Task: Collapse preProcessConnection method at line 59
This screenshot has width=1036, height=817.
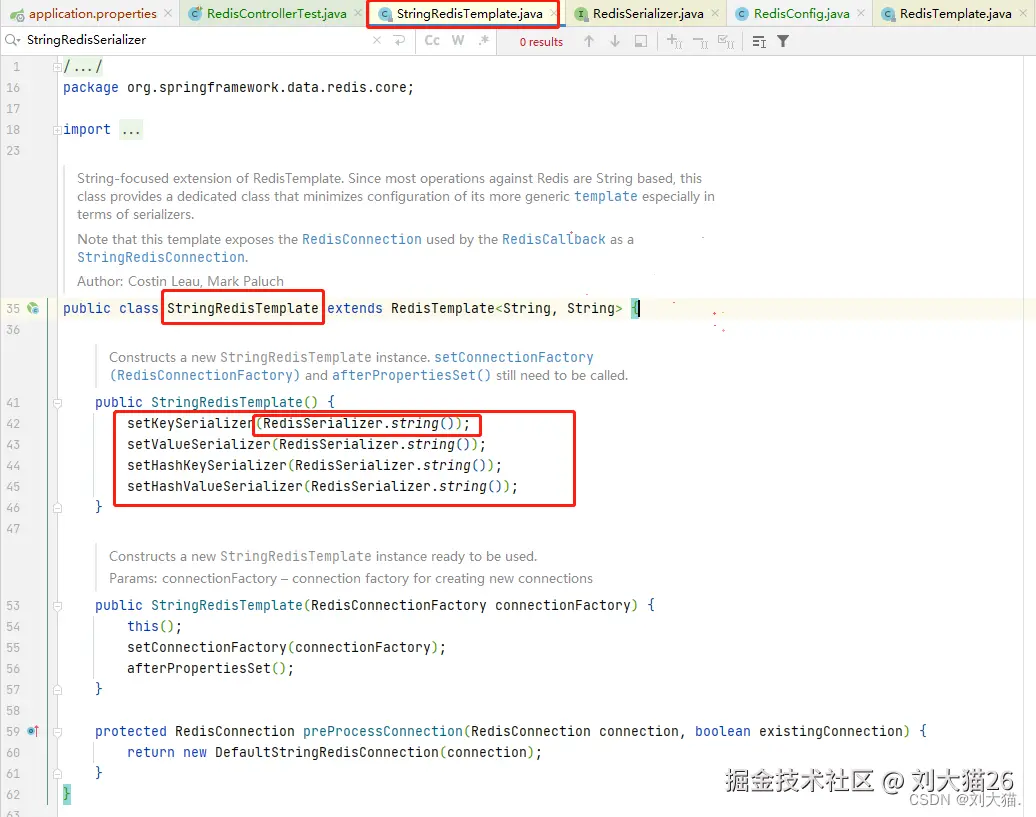Action: [57, 732]
